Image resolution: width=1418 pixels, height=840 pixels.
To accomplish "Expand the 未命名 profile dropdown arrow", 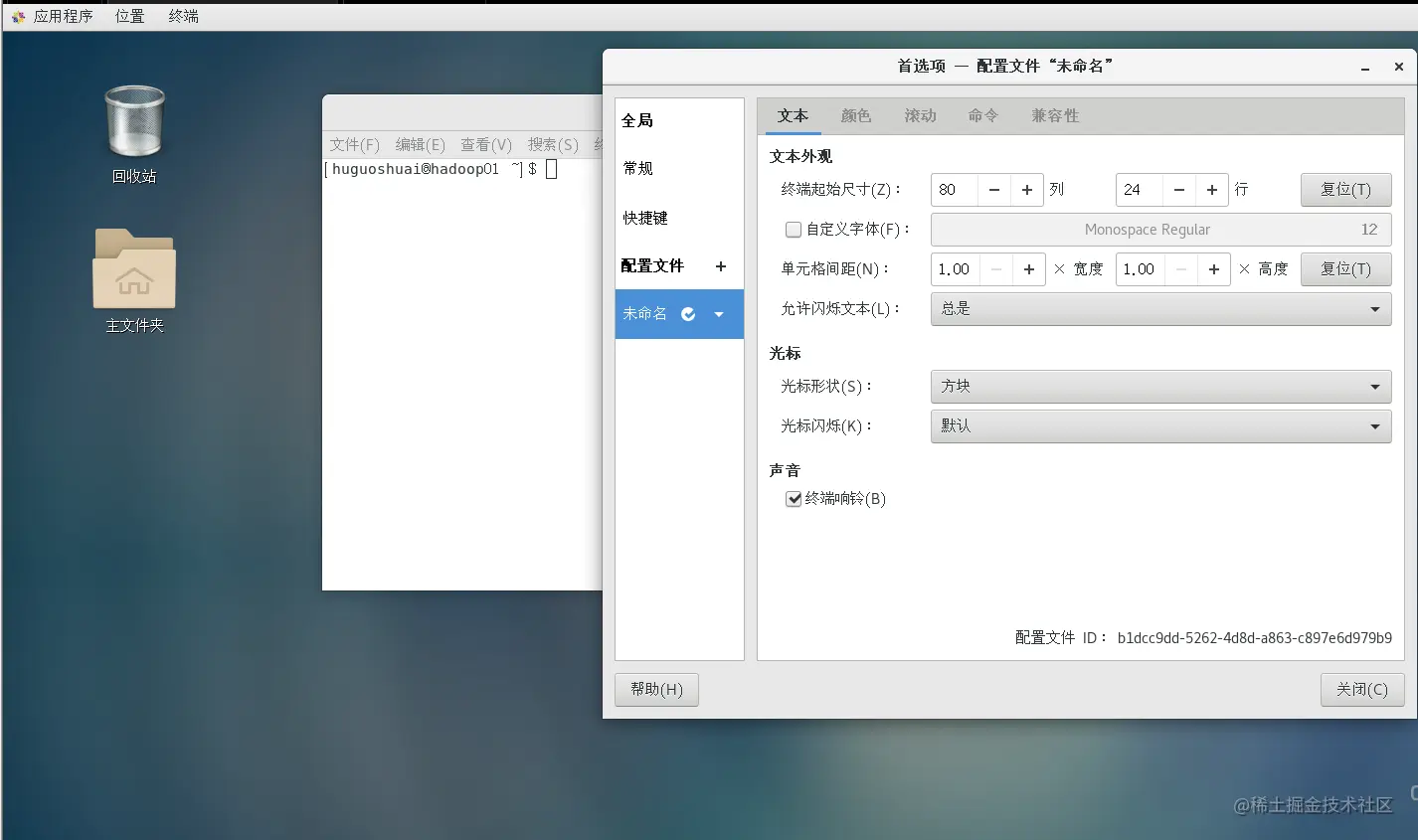I will [x=719, y=314].
